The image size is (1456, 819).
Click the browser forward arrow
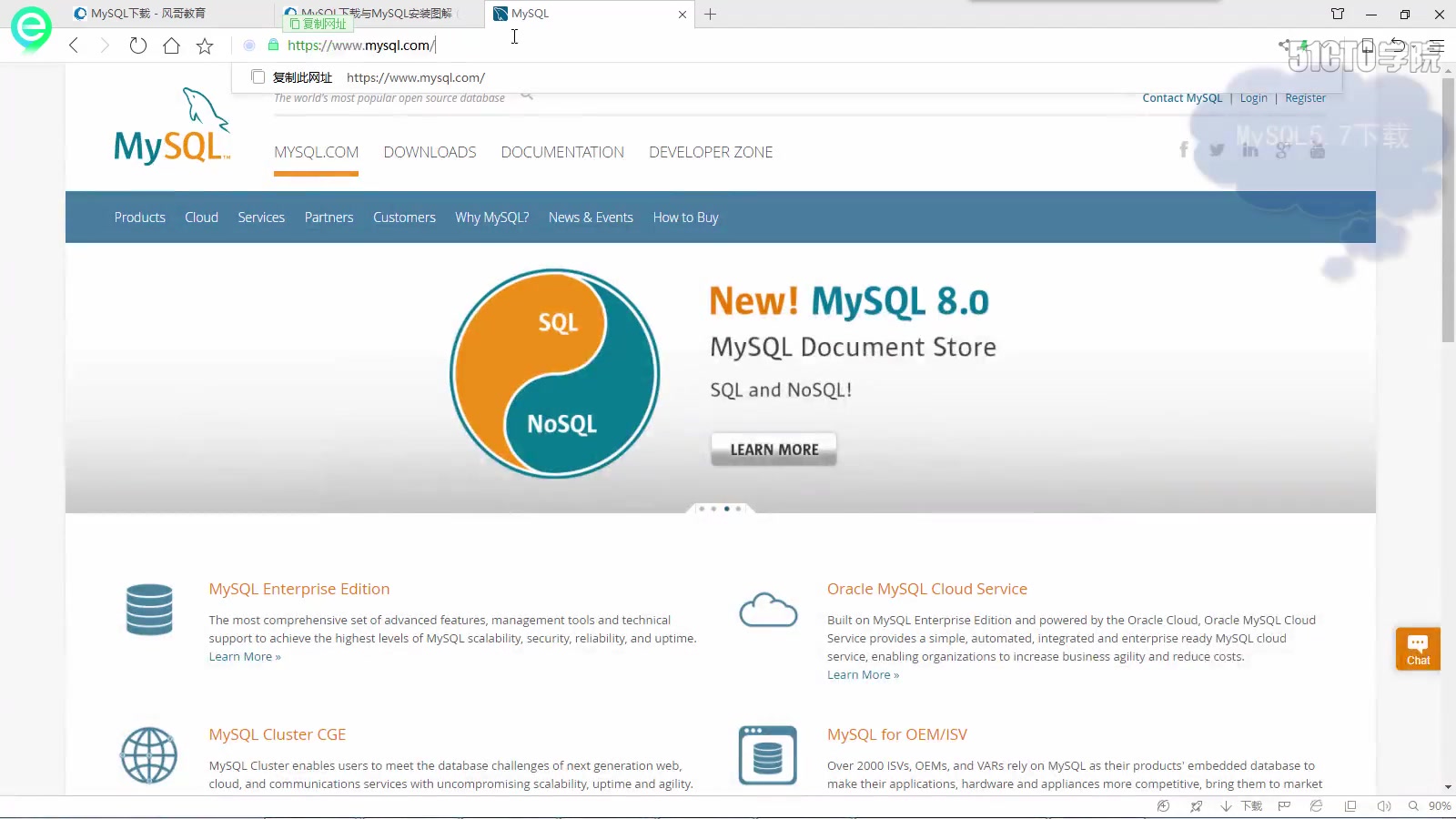point(105,45)
